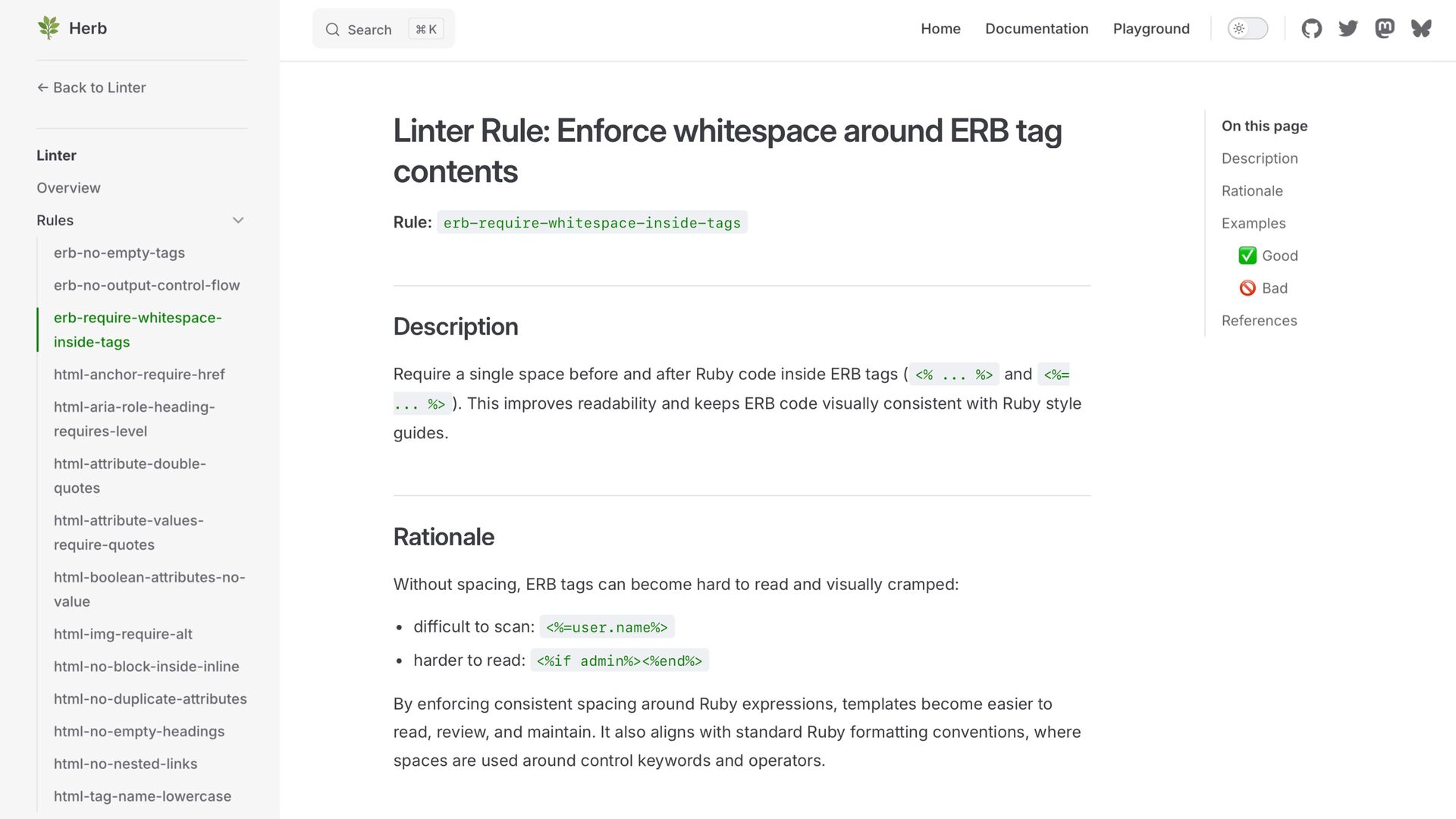Open the GitHub icon link
The width and height of the screenshot is (1456, 819).
pos(1311,29)
